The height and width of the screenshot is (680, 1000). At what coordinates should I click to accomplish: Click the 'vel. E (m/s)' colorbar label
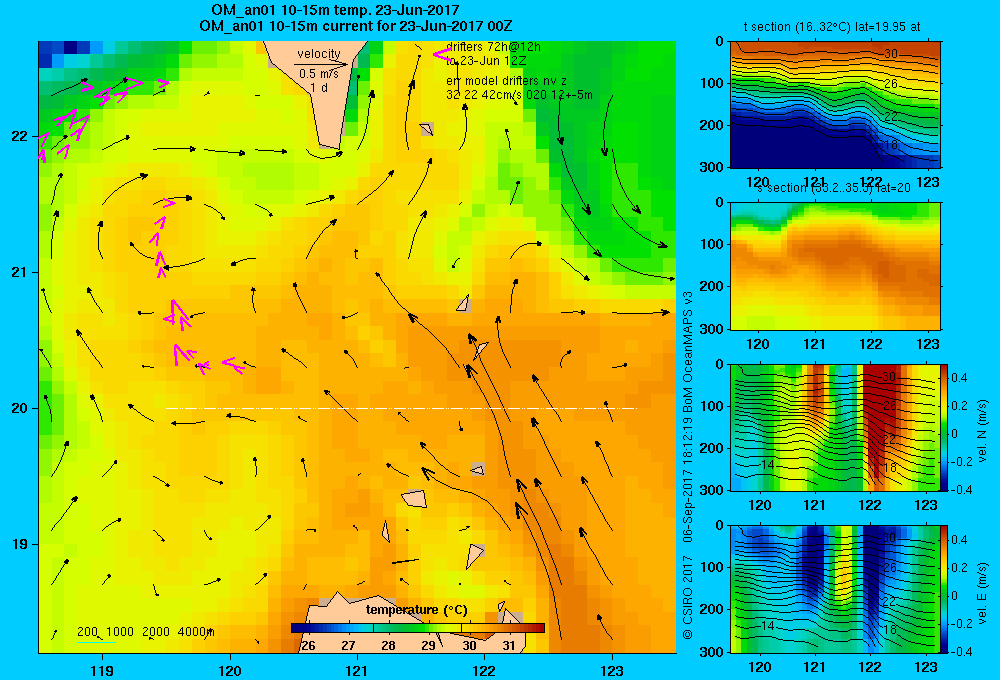tap(982, 593)
